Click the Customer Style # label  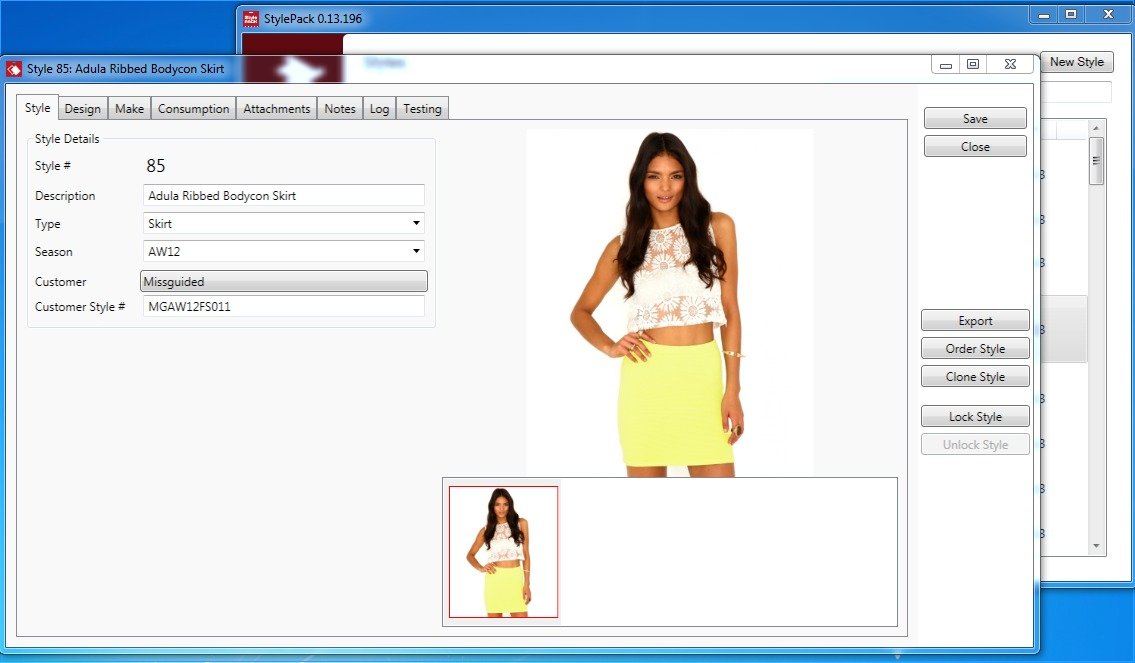pyautogui.click(x=80, y=307)
